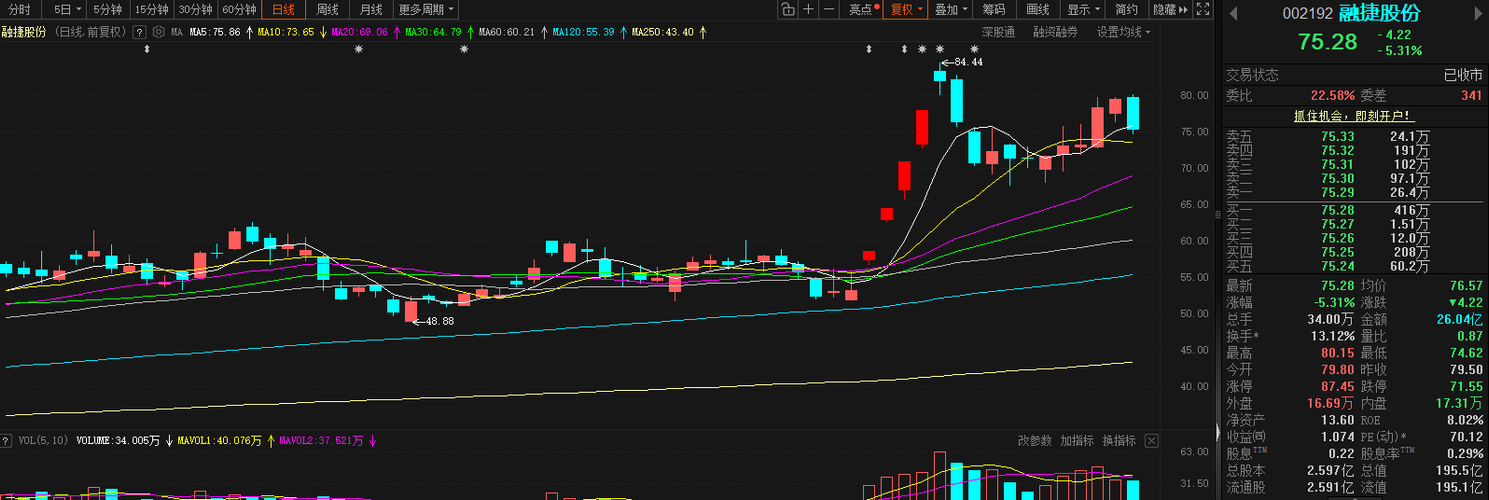Switch to 简约 simple mode
The height and width of the screenshot is (500, 1489).
(1126, 10)
